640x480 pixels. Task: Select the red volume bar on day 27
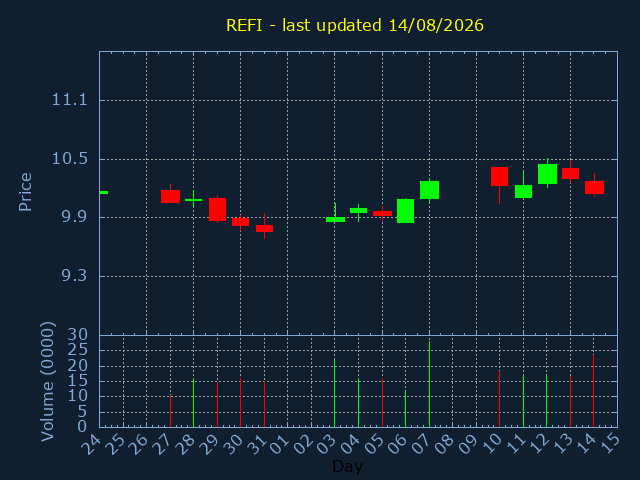tap(170, 411)
